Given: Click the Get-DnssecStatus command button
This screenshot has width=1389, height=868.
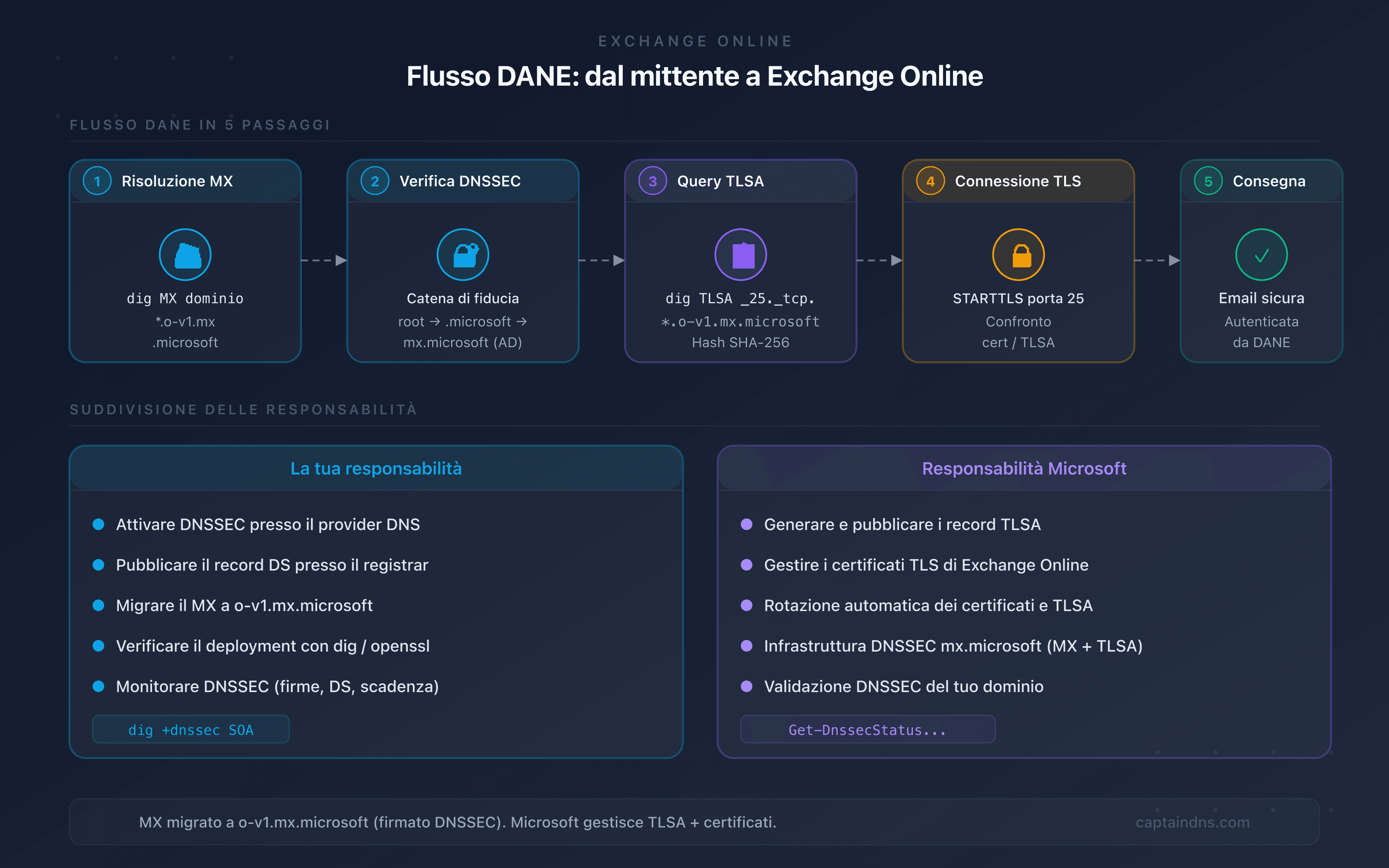Looking at the screenshot, I should tap(867, 729).
